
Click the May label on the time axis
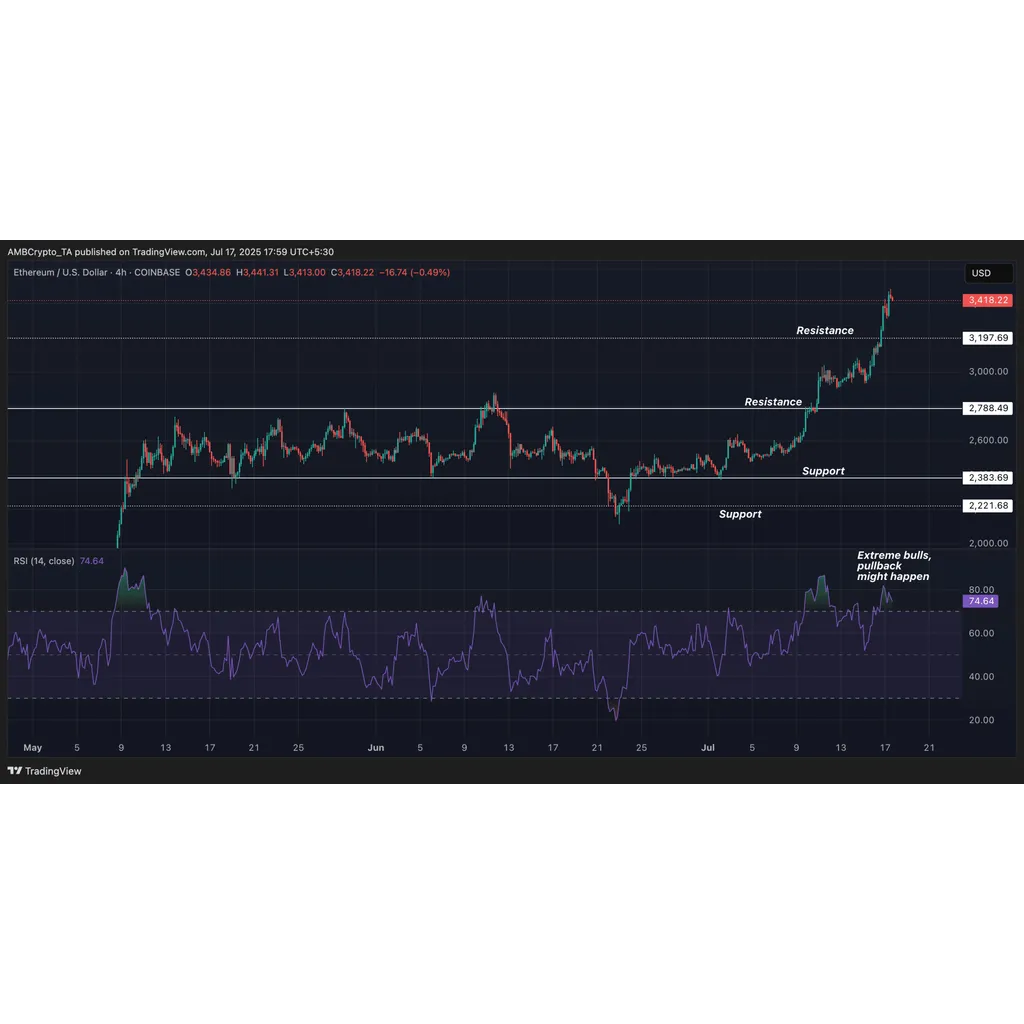(x=33, y=748)
